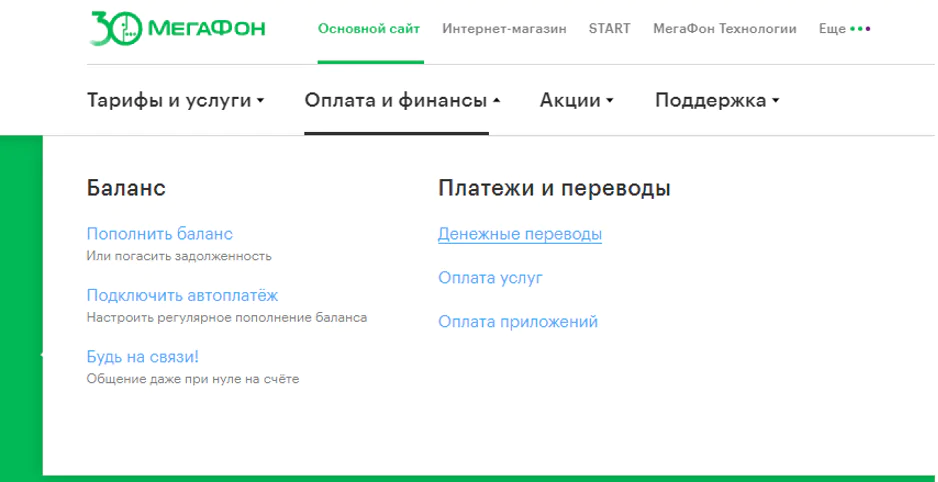Open Денежные переводы

pos(520,234)
